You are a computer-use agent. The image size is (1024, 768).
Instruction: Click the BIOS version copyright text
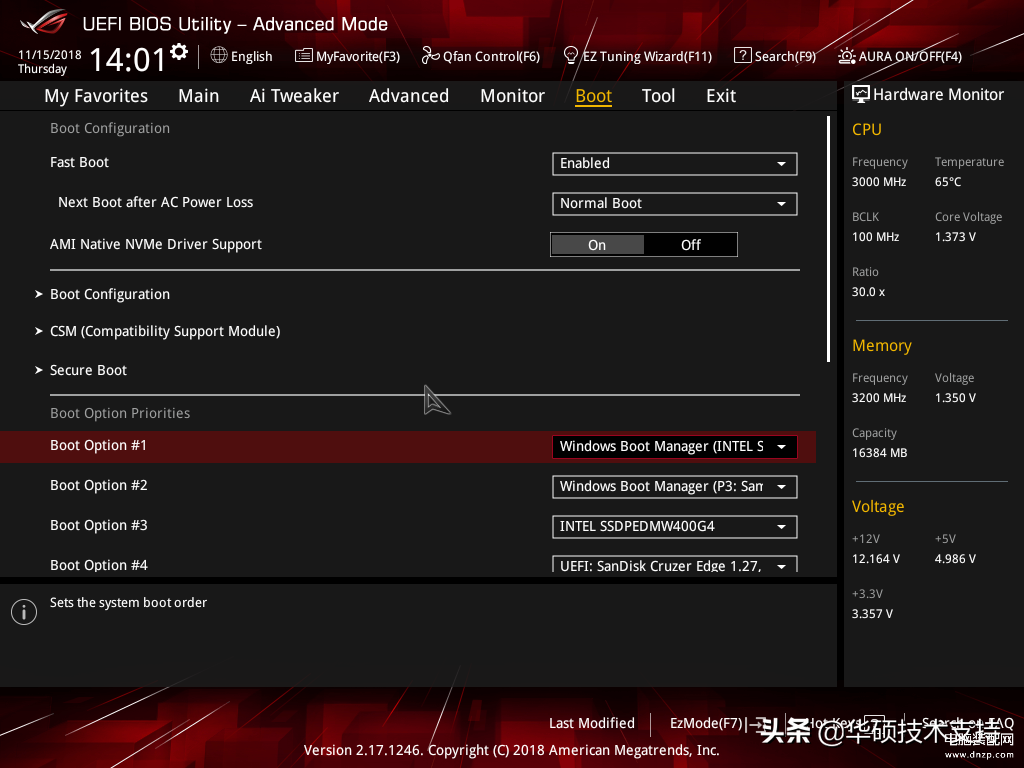[511, 750]
